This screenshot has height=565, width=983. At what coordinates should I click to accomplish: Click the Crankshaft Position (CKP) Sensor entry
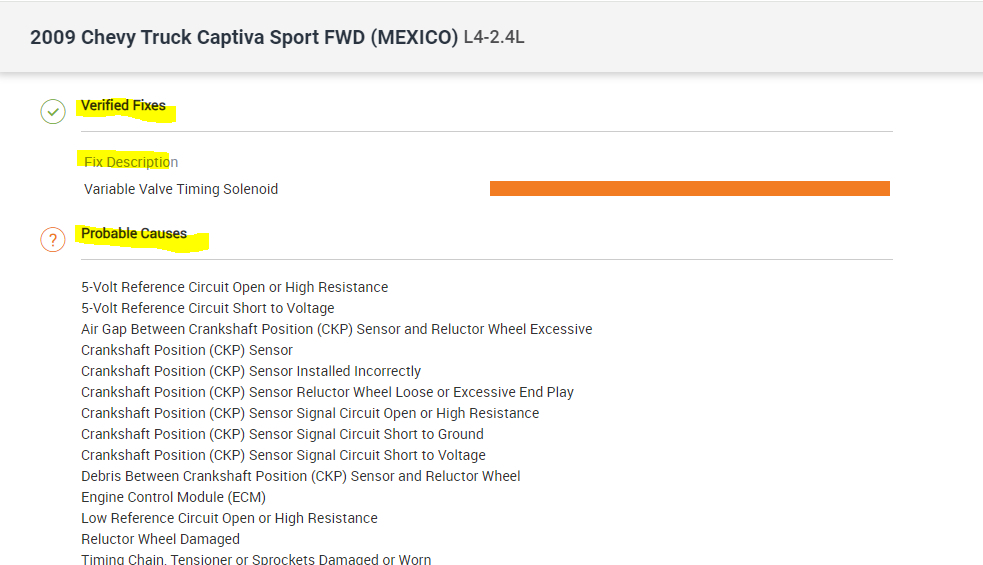187,350
